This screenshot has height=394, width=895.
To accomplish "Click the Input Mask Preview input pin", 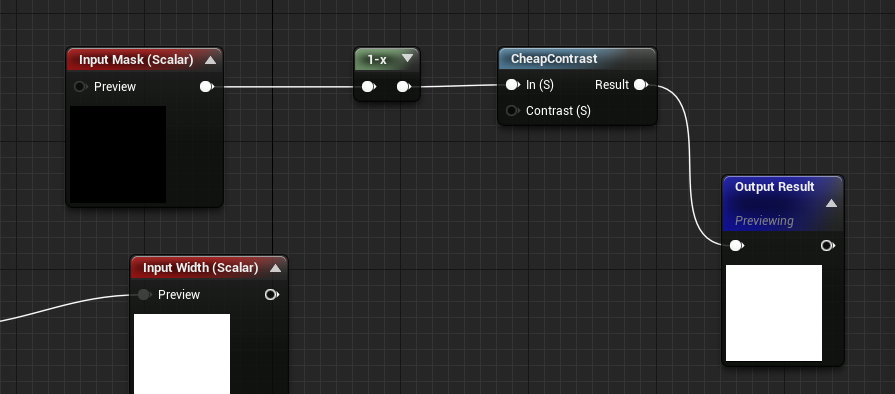I will (80, 87).
